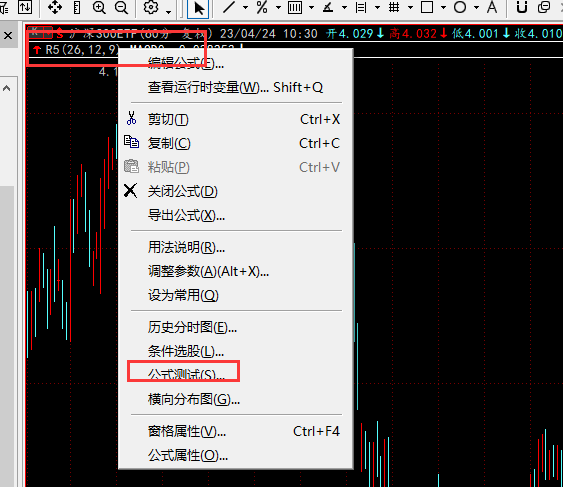This screenshot has width=563, height=487.
Task: Click the 开4.029 open price value
Action: coord(350,34)
